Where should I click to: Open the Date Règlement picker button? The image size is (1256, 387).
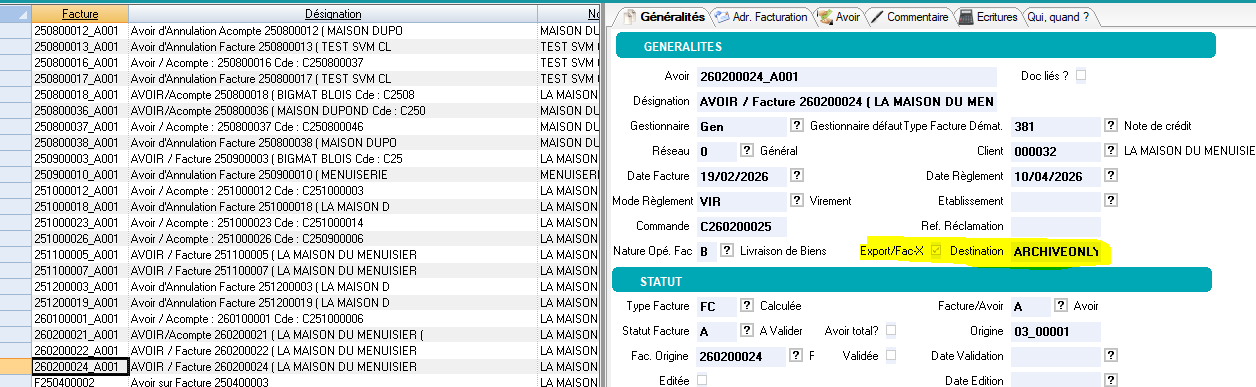1112,176
